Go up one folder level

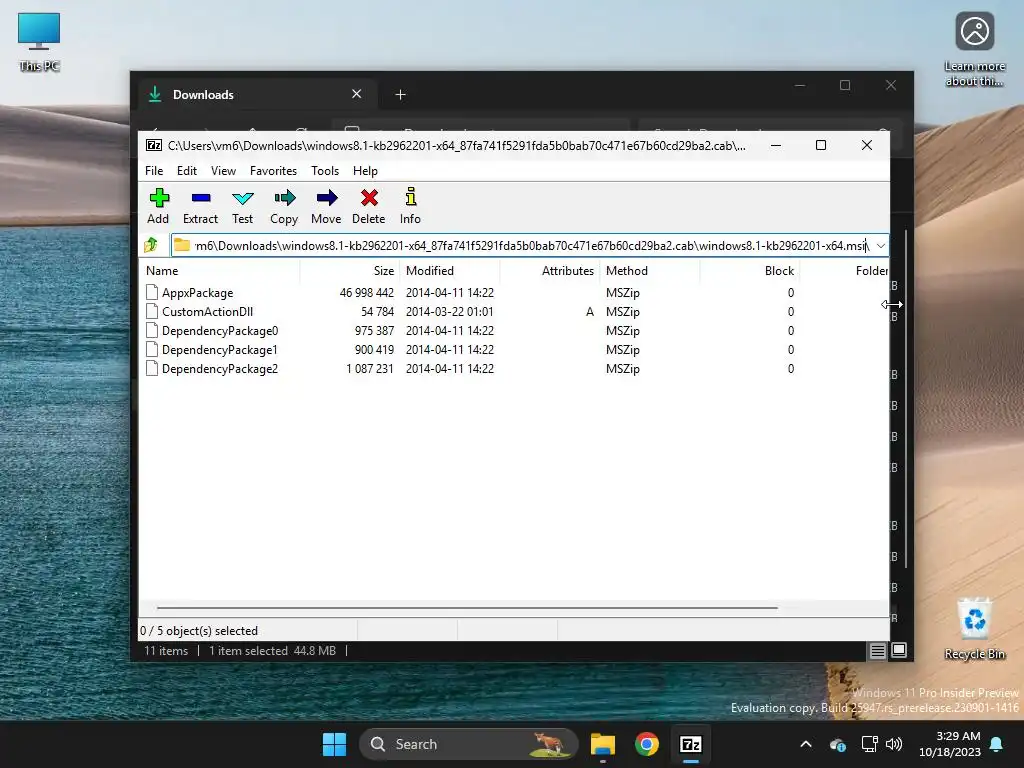click(x=152, y=245)
